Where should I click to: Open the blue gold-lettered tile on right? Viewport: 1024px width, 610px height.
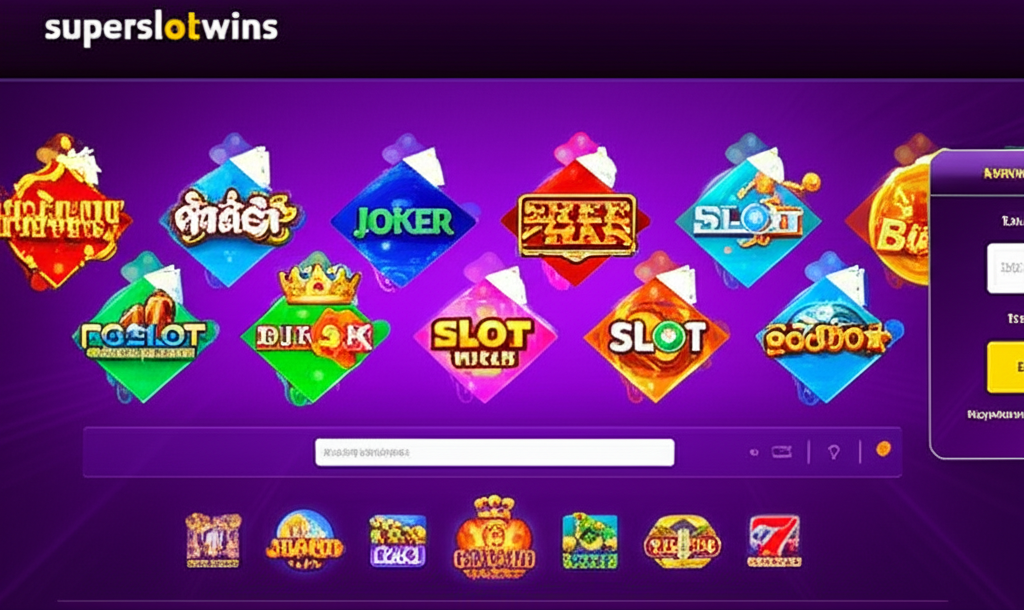tap(828, 336)
